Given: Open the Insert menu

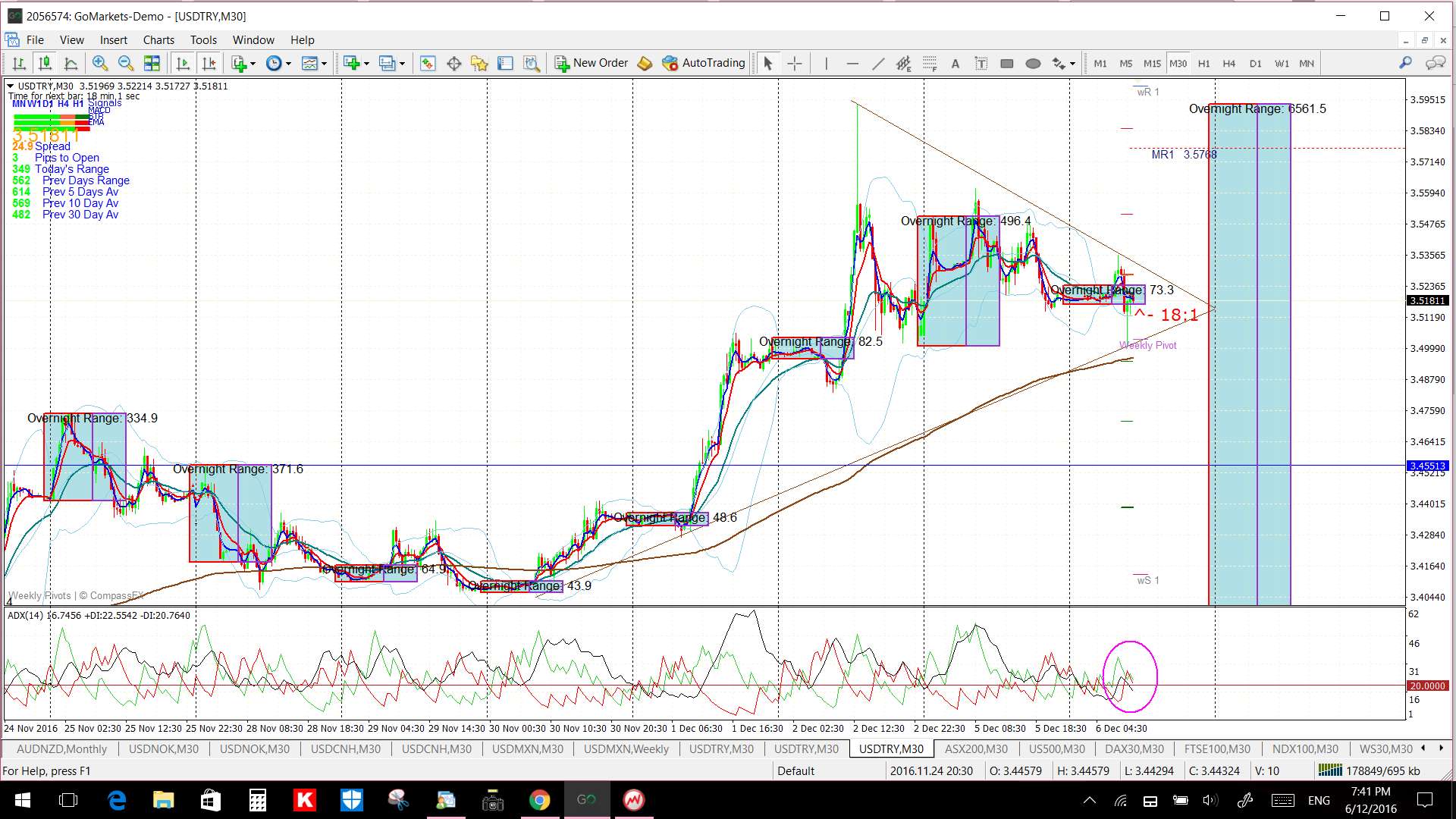Looking at the screenshot, I should coord(114,40).
